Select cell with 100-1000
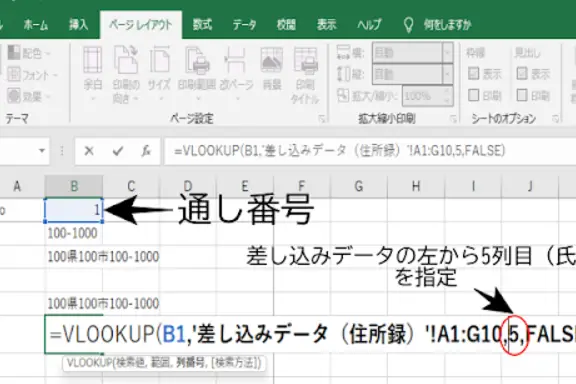The width and height of the screenshot is (576, 384). click(74, 233)
